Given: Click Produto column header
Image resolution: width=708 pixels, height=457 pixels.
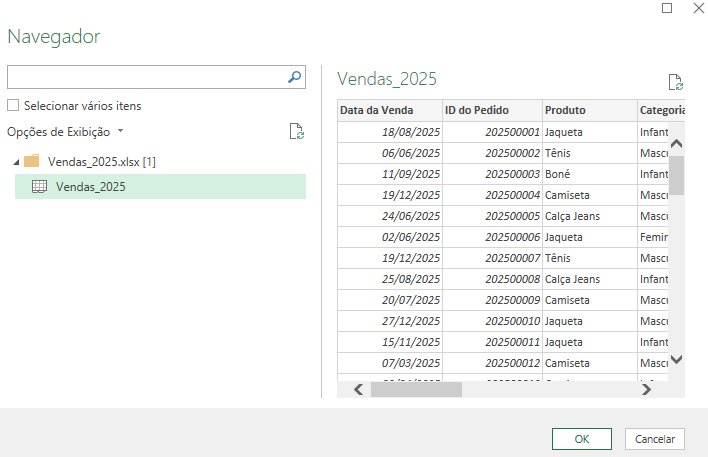Looking at the screenshot, I should coord(590,110).
